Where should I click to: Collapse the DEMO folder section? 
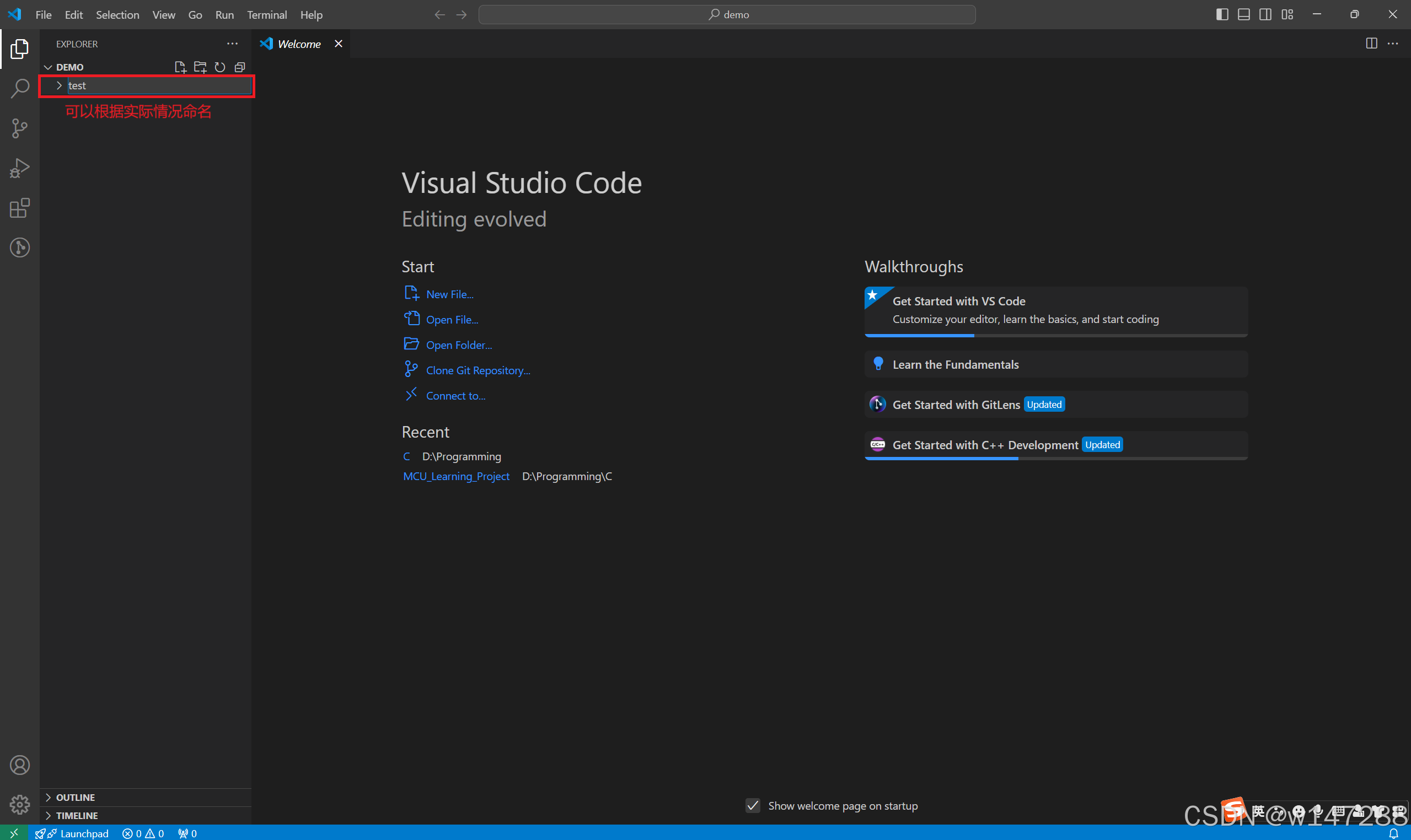pyautogui.click(x=69, y=67)
